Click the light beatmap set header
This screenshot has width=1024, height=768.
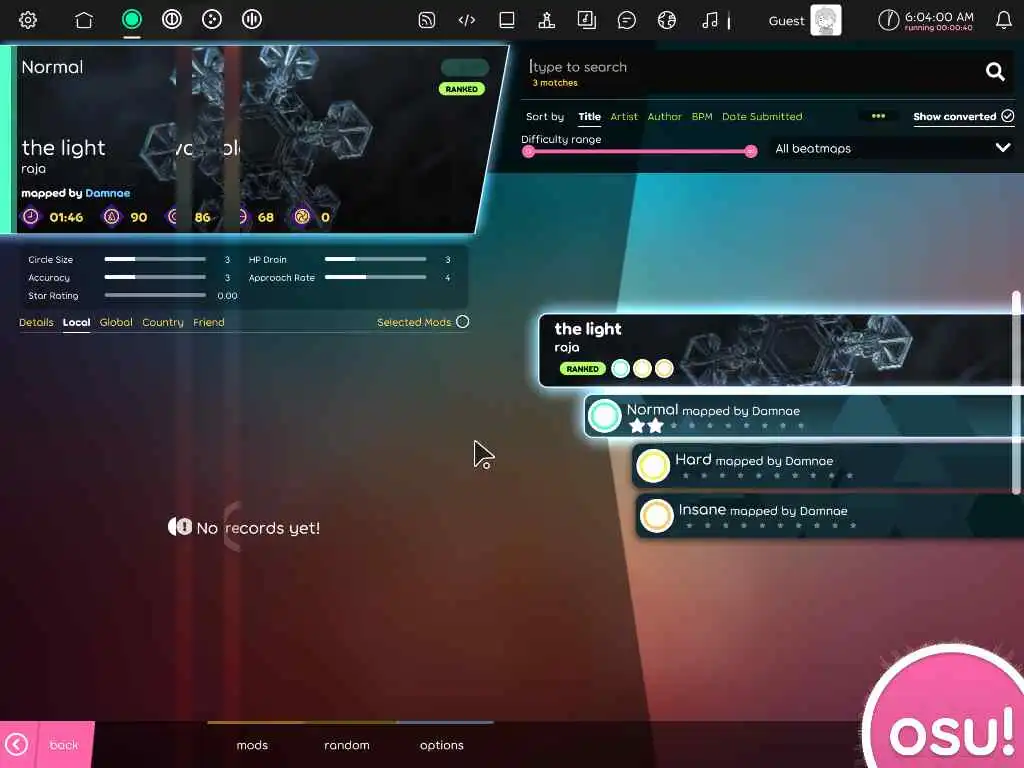tap(780, 351)
